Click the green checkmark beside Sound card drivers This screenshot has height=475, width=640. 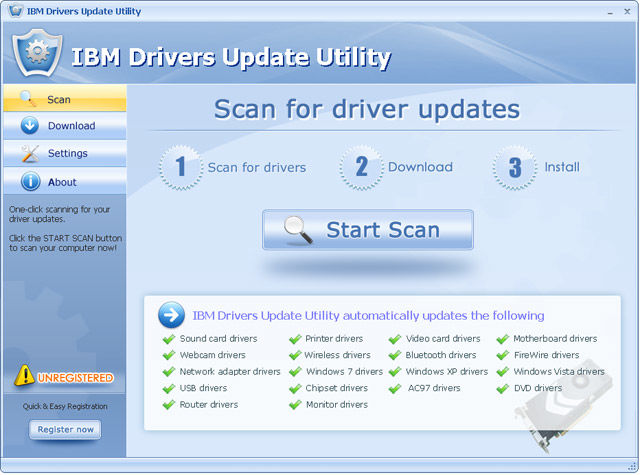coord(168,339)
